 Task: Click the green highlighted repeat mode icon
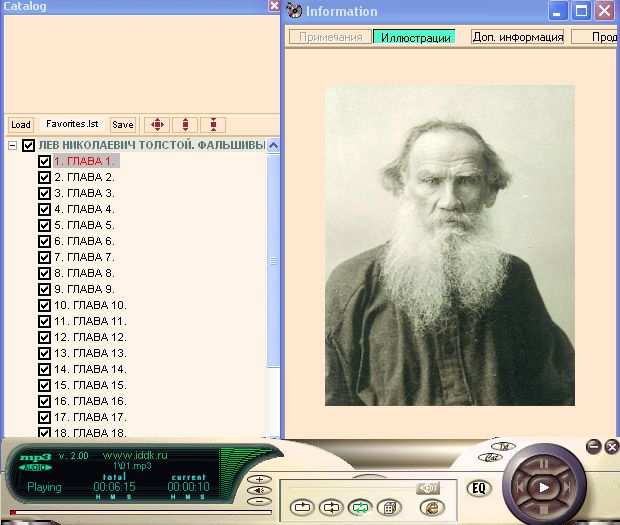tap(359, 507)
